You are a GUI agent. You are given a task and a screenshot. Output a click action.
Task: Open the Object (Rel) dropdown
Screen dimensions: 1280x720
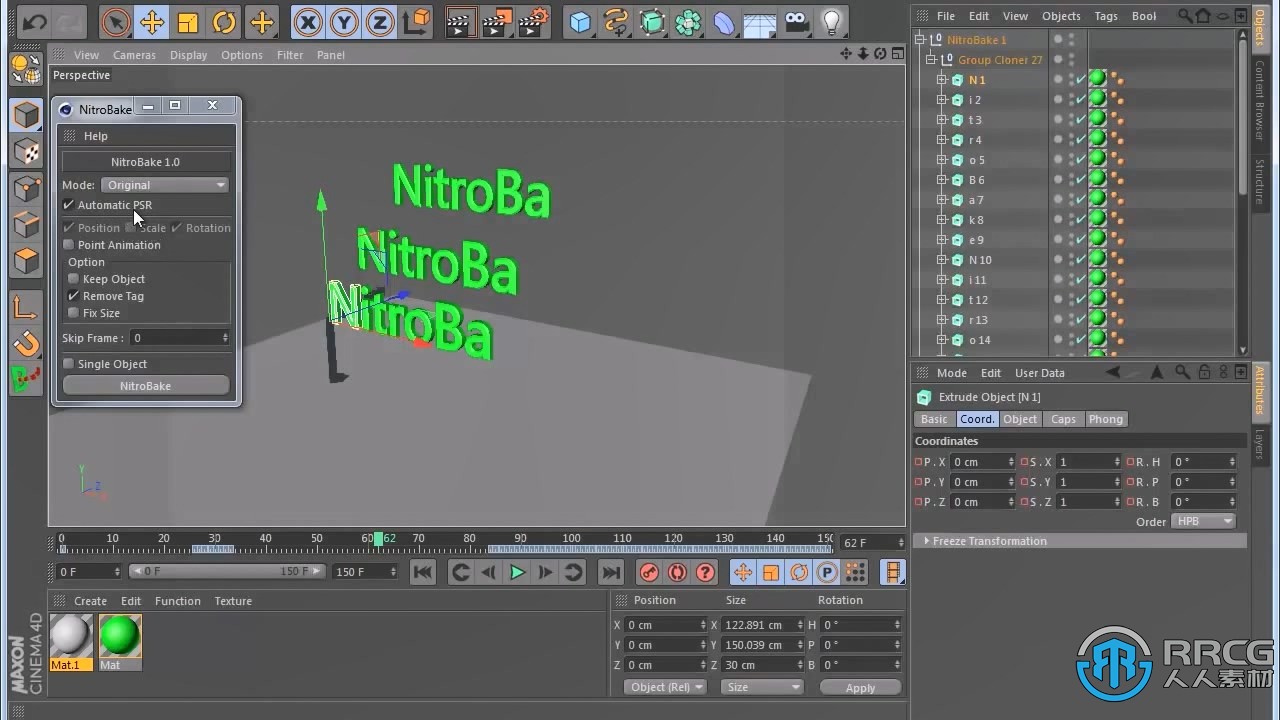tap(665, 687)
